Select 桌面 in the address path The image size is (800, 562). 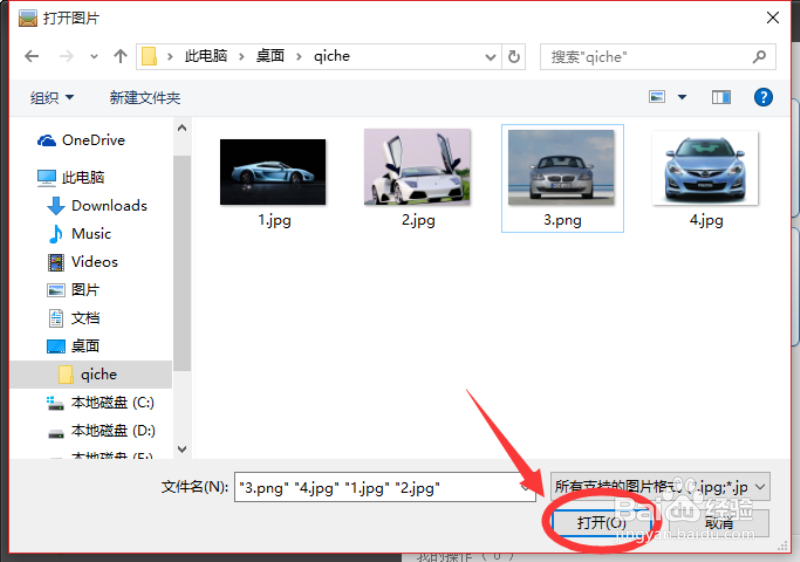270,56
